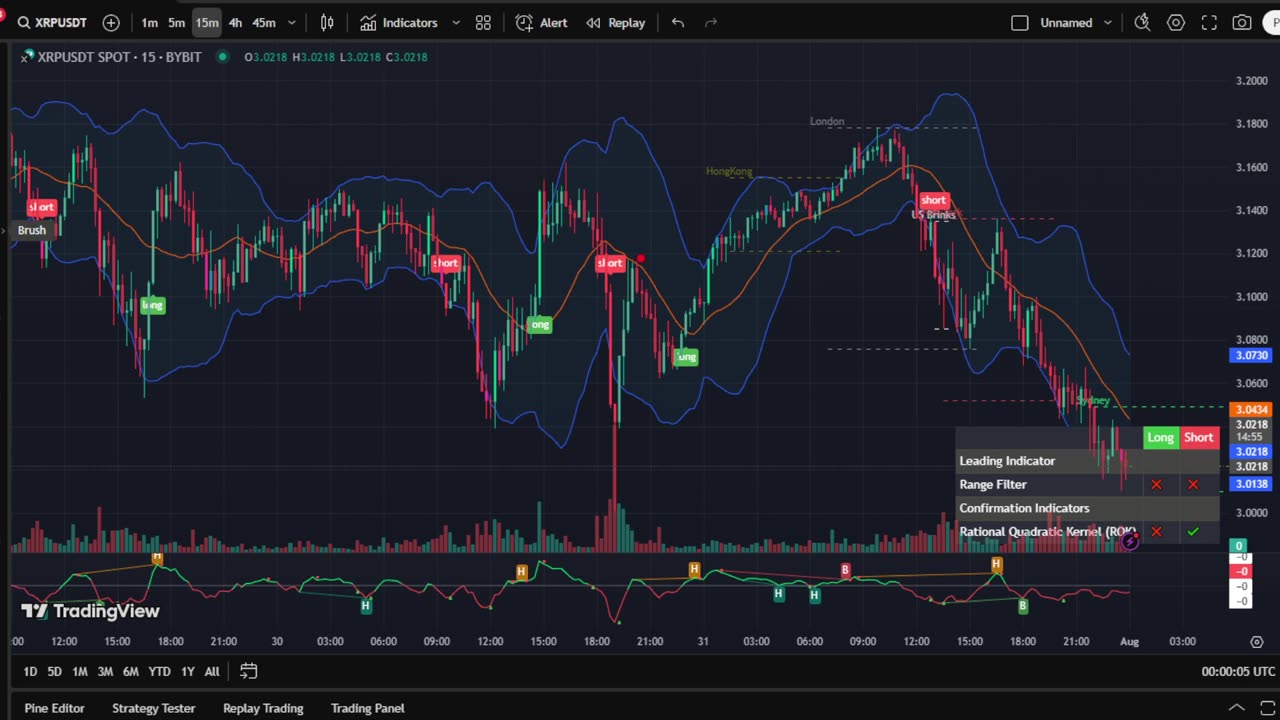Add a compare symbol with plus icon
This screenshot has width=1280, height=720.
[111, 22]
